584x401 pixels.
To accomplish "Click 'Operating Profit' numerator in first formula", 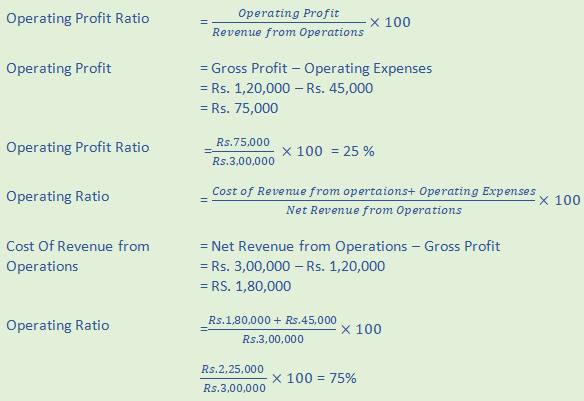I will pos(289,13).
